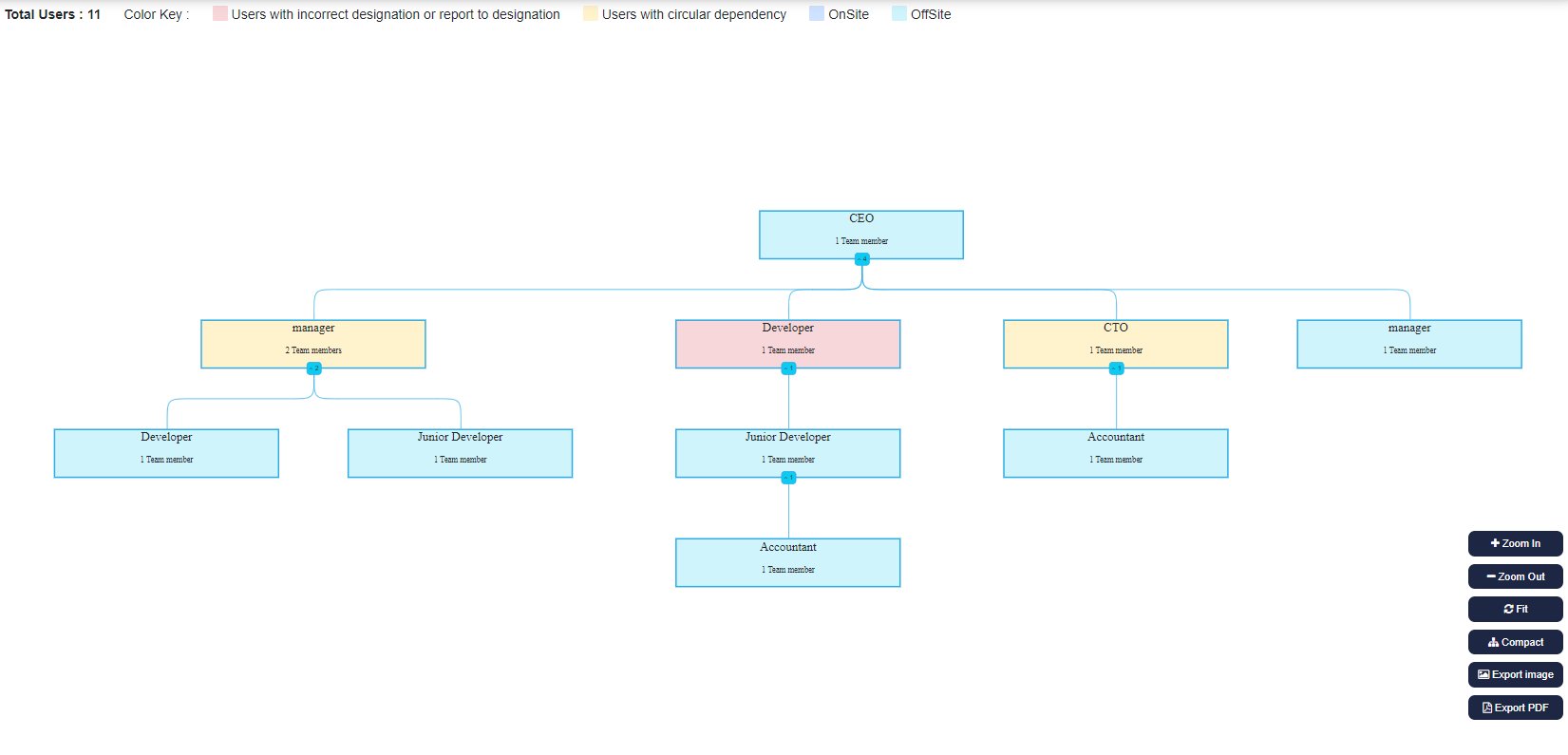This screenshot has height=755, width=1568.
Task: Fit the chart to screen
Action: [1515, 609]
